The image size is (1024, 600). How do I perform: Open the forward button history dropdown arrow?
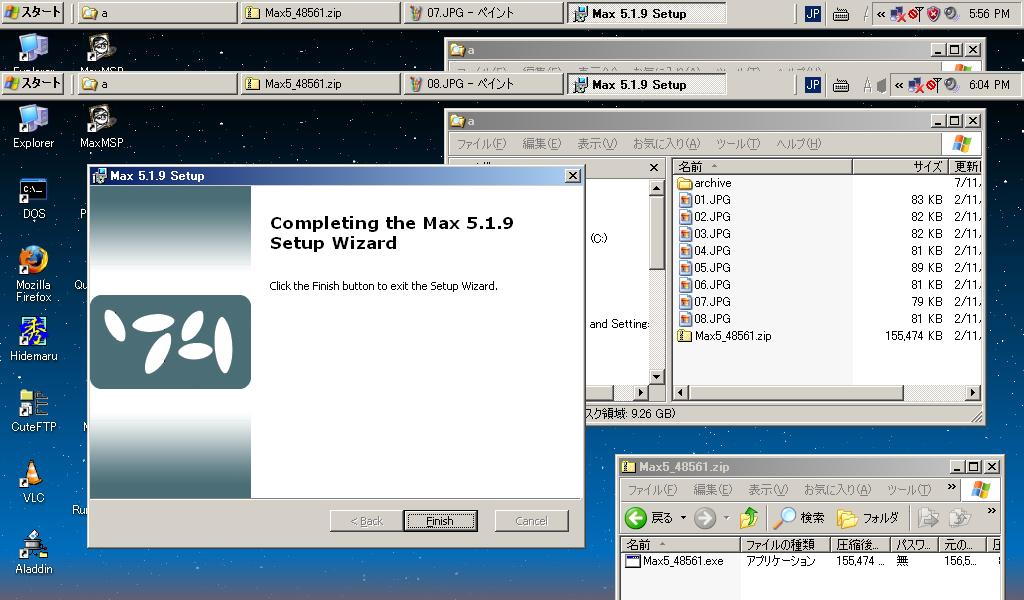tap(726, 518)
